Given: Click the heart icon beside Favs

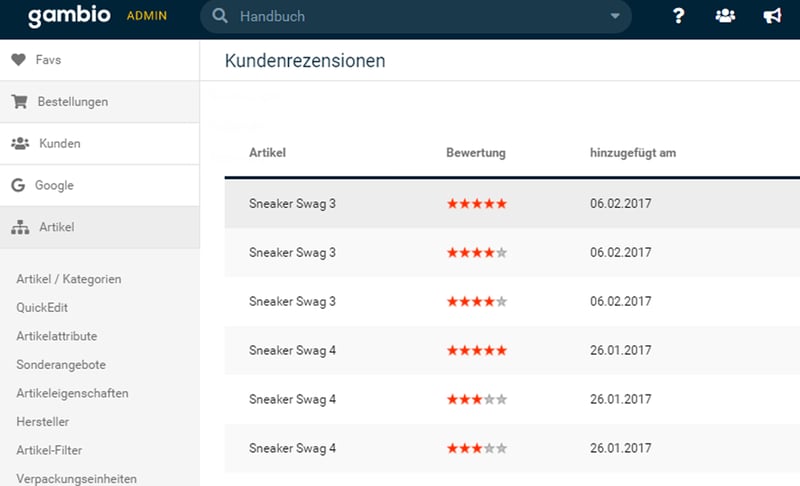Looking at the screenshot, I should coord(18,60).
